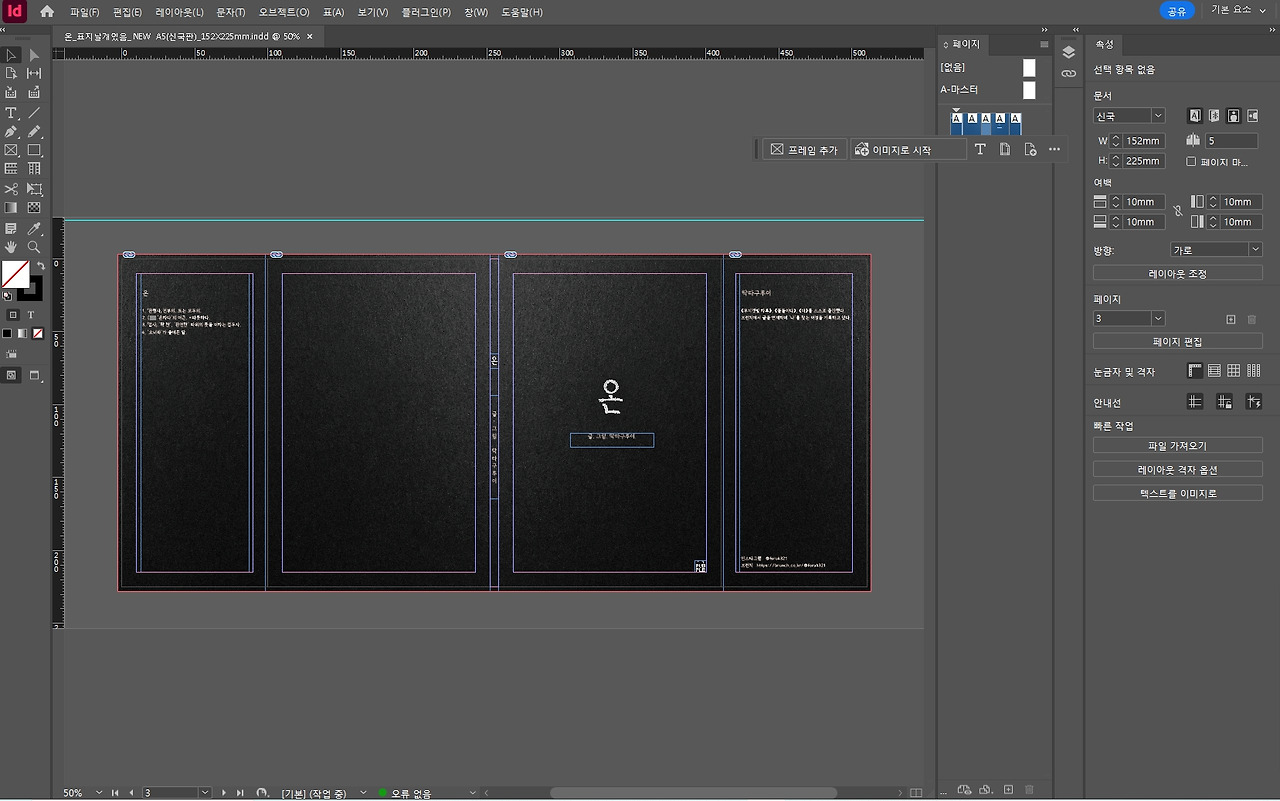1280x801 pixels.
Task: Open the zoom level dropdown at 50%
Action: [99, 793]
